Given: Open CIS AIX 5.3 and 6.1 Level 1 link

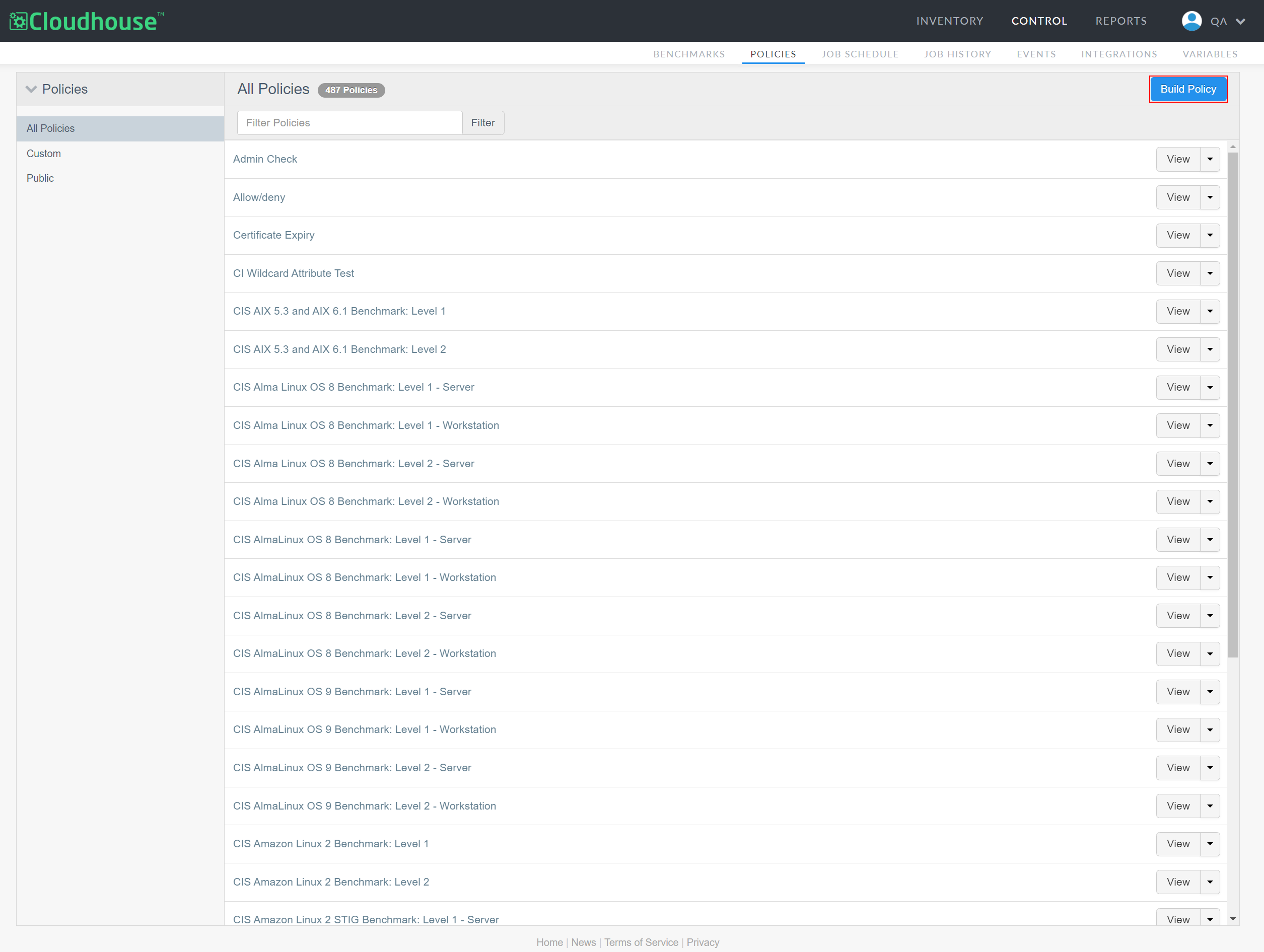Looking at the screenshot, I should point(339,312).
